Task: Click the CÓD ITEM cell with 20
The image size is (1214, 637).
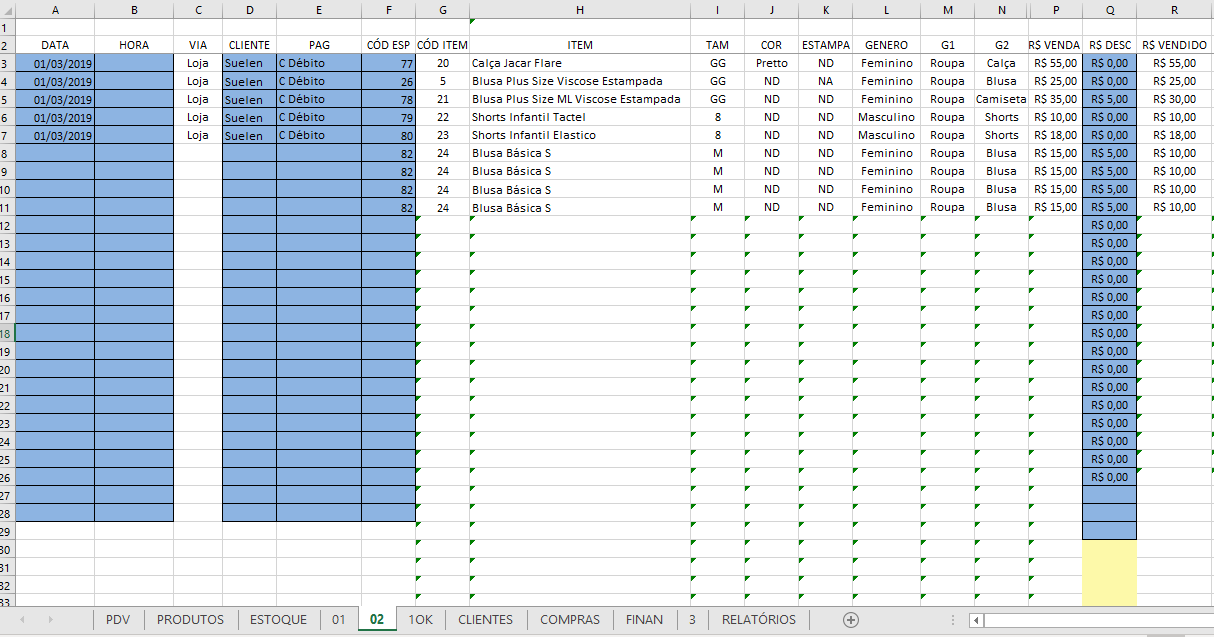Action: coord(442,63)
